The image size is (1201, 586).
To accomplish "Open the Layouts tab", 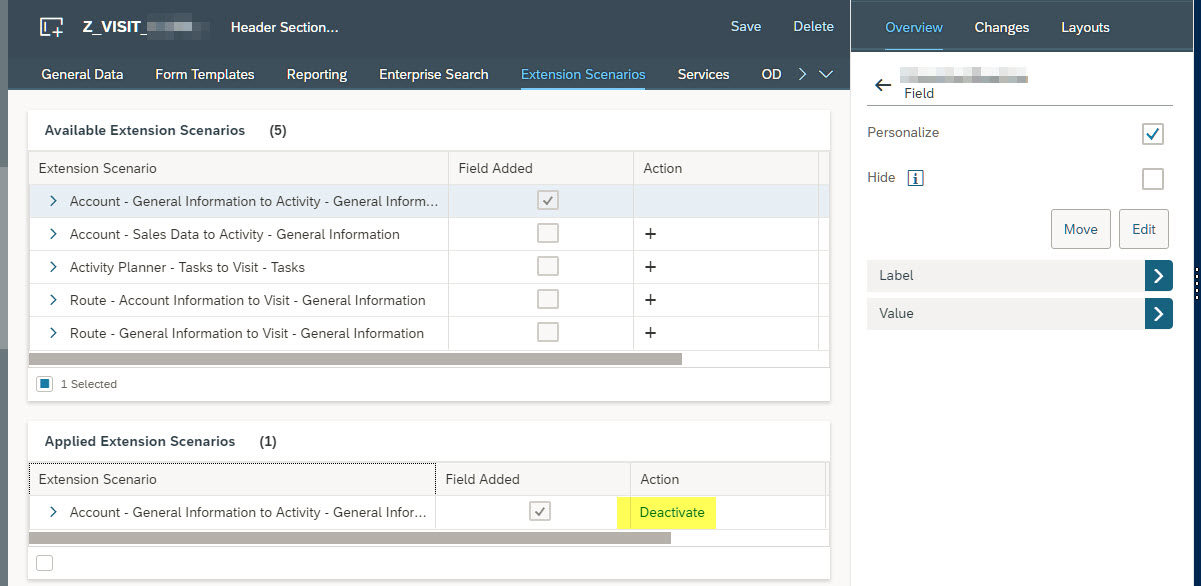I will (1085, 27).
